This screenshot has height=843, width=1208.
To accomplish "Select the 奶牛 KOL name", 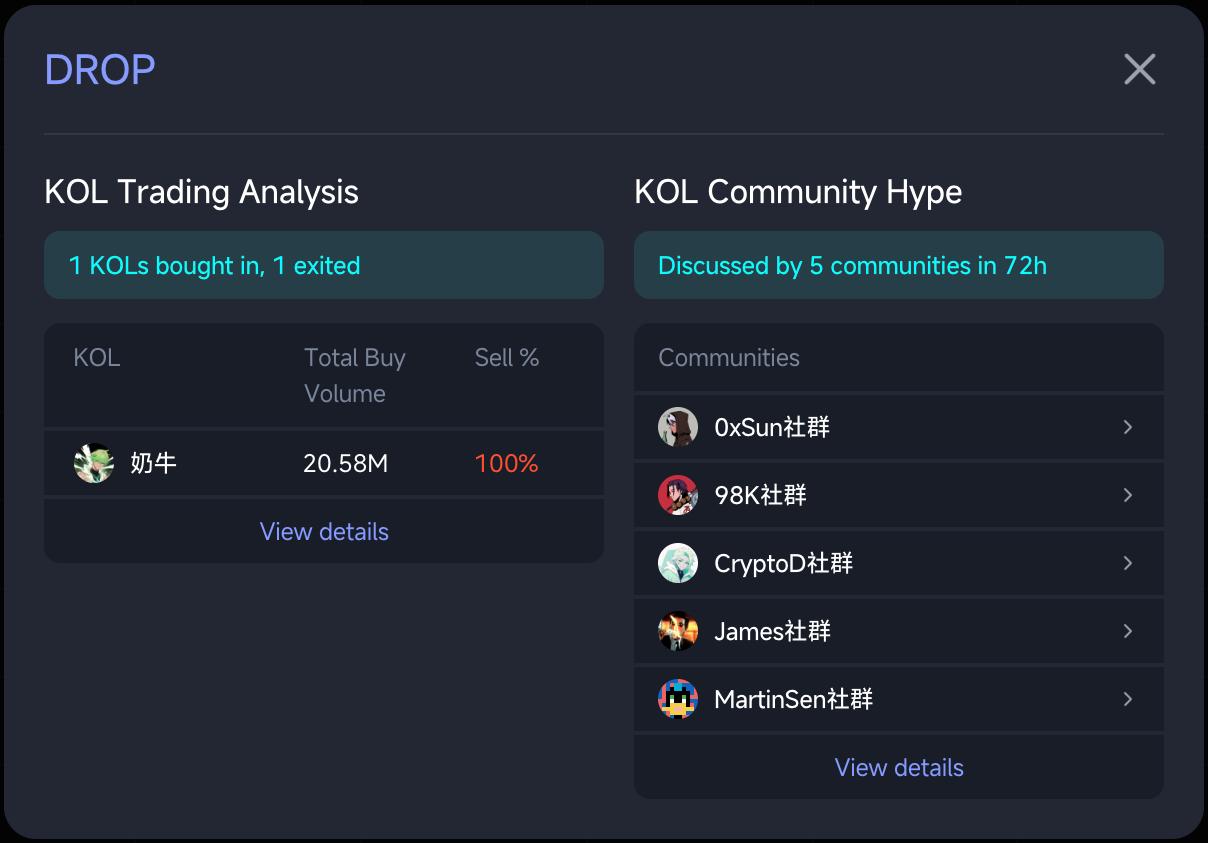I will point(153,463).
